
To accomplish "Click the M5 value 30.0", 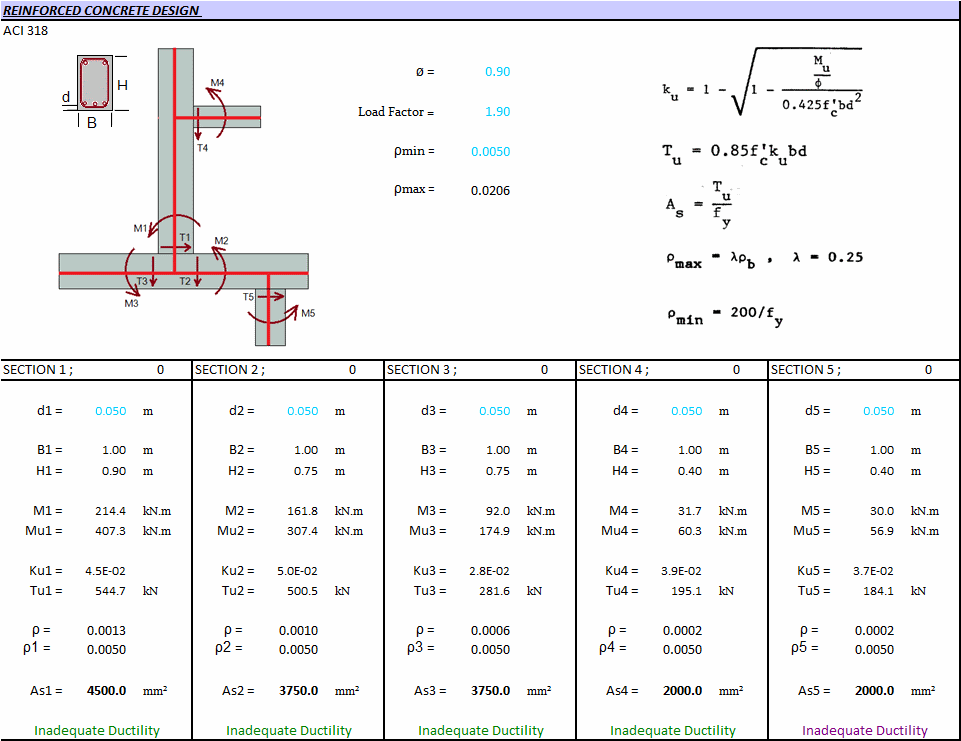I will (882, 511).
